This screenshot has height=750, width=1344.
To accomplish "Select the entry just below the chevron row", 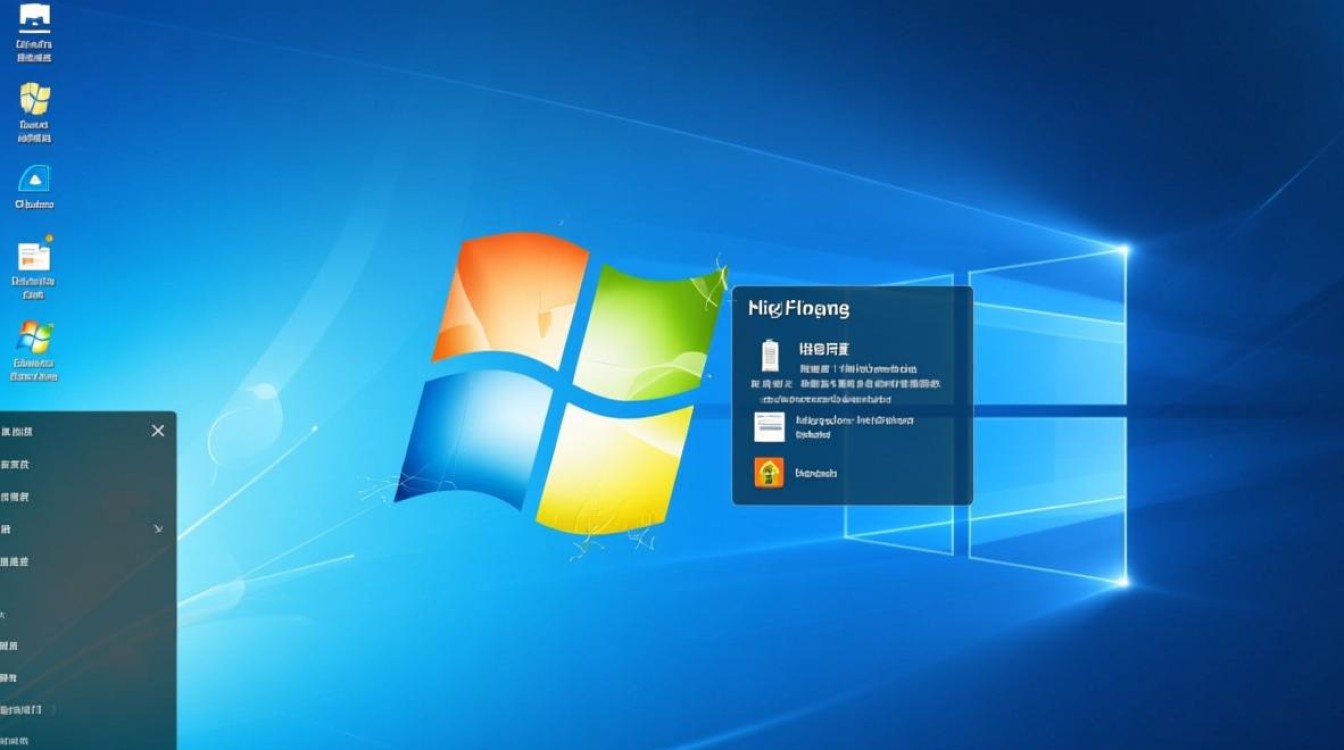I will click(x=15, y=562).
